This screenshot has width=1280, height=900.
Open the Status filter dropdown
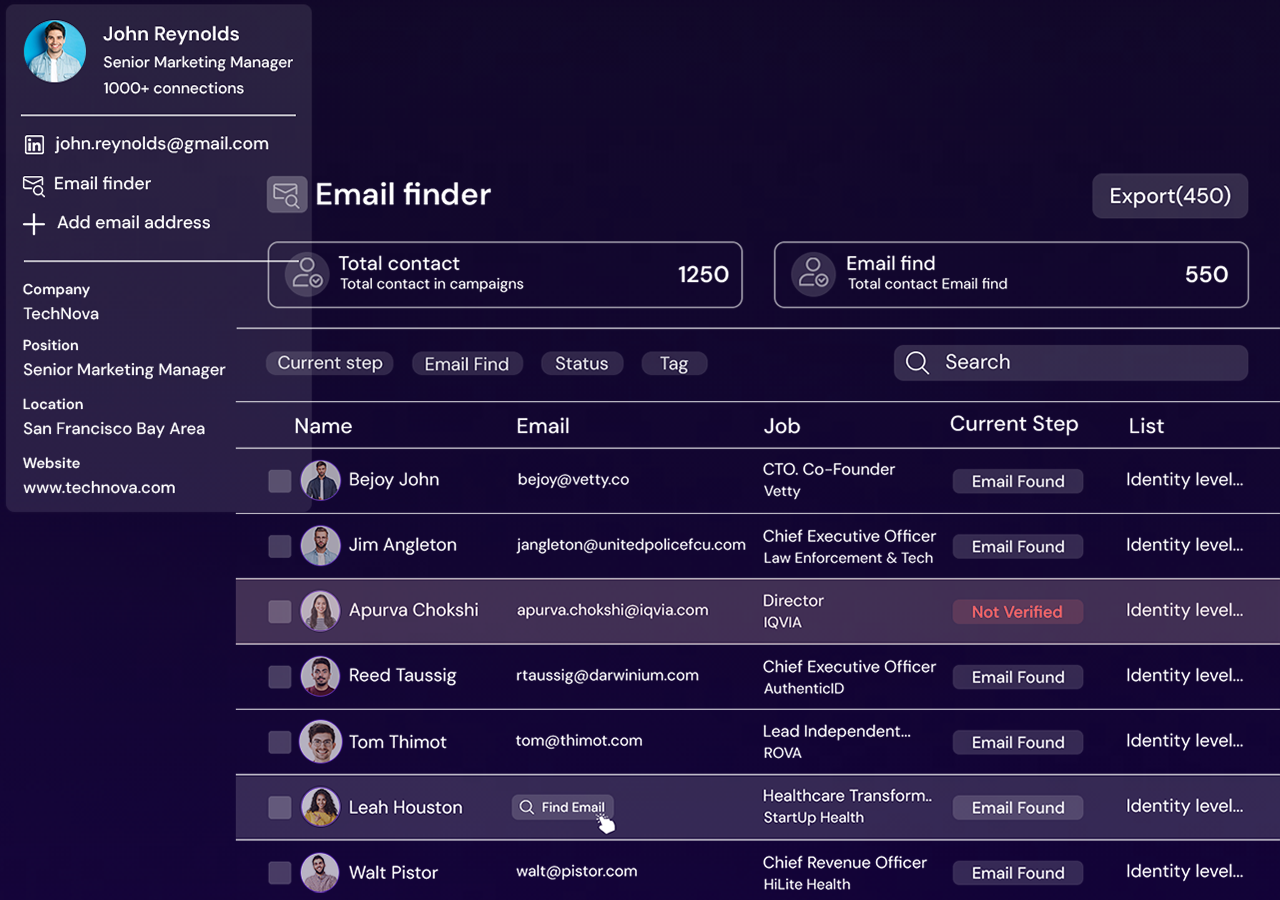[581, 364]
